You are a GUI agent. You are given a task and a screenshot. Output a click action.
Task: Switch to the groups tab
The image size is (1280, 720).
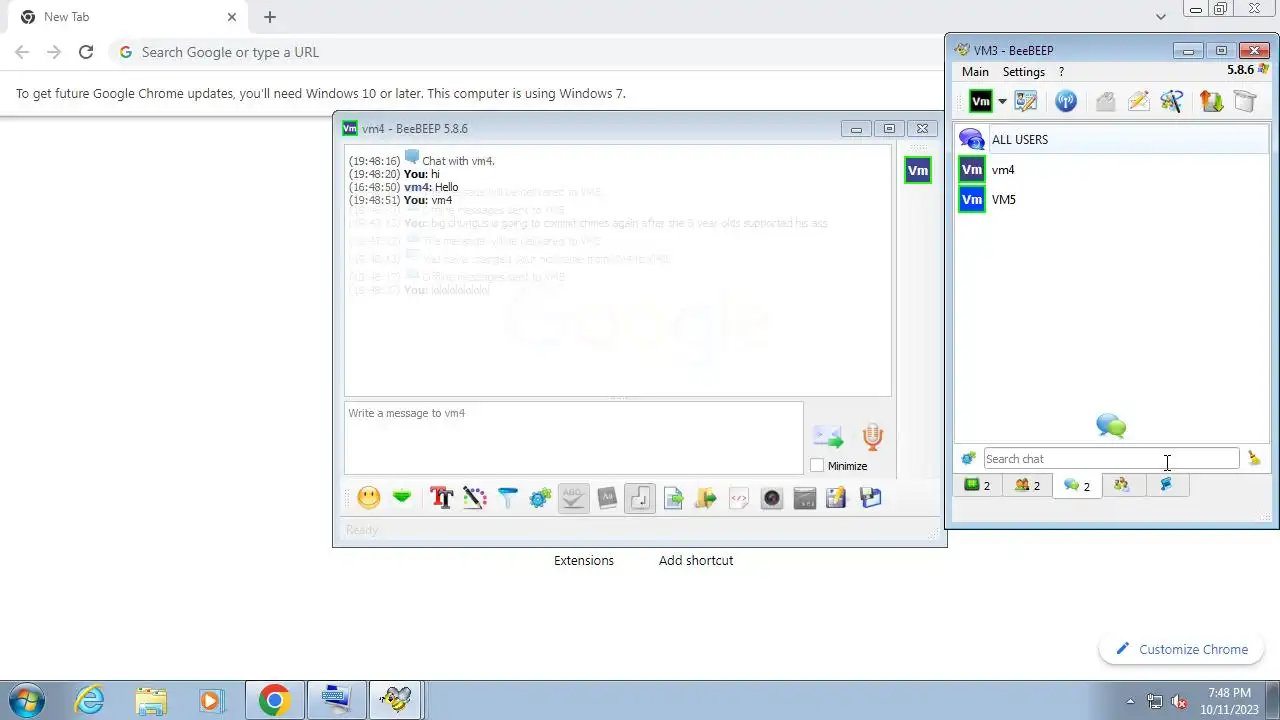(x=1122, y=485)
